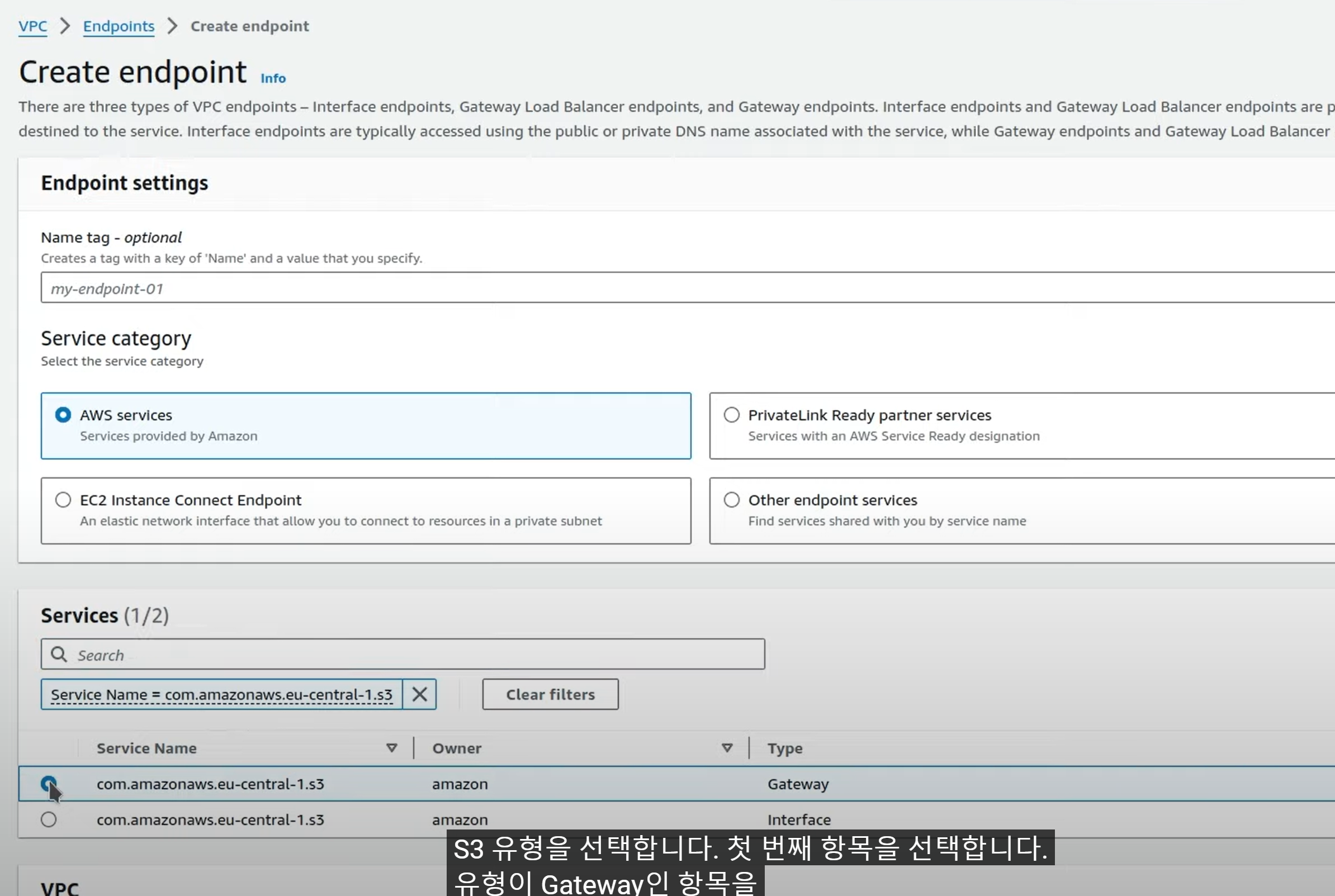Screen dimensions: 1335x896
Task: Choose EC2 Instance Connect Endpoint option
Action: [x=63, y=500]
